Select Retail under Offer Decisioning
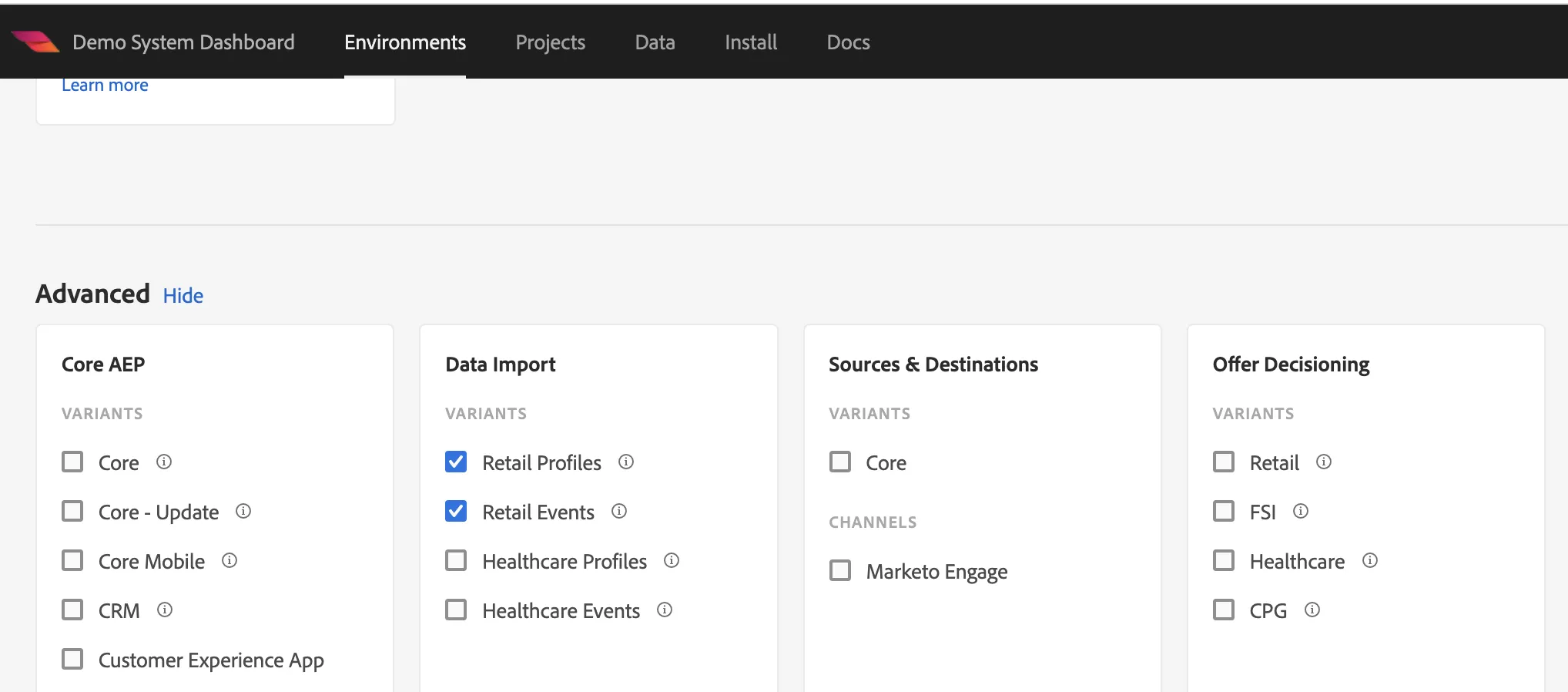The width and height of the screenshot is (1568, 692). [x=1224, y=462]
